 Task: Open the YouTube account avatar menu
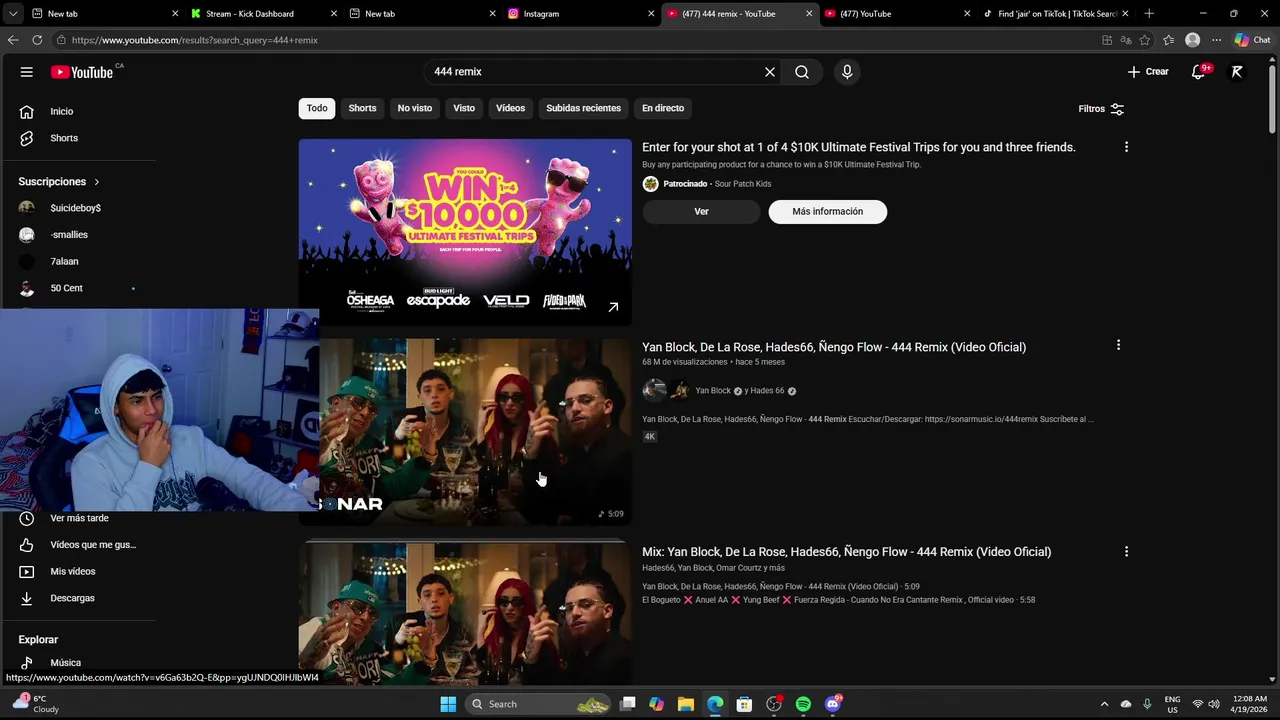pyautogui.click(x=1237, y=72)
